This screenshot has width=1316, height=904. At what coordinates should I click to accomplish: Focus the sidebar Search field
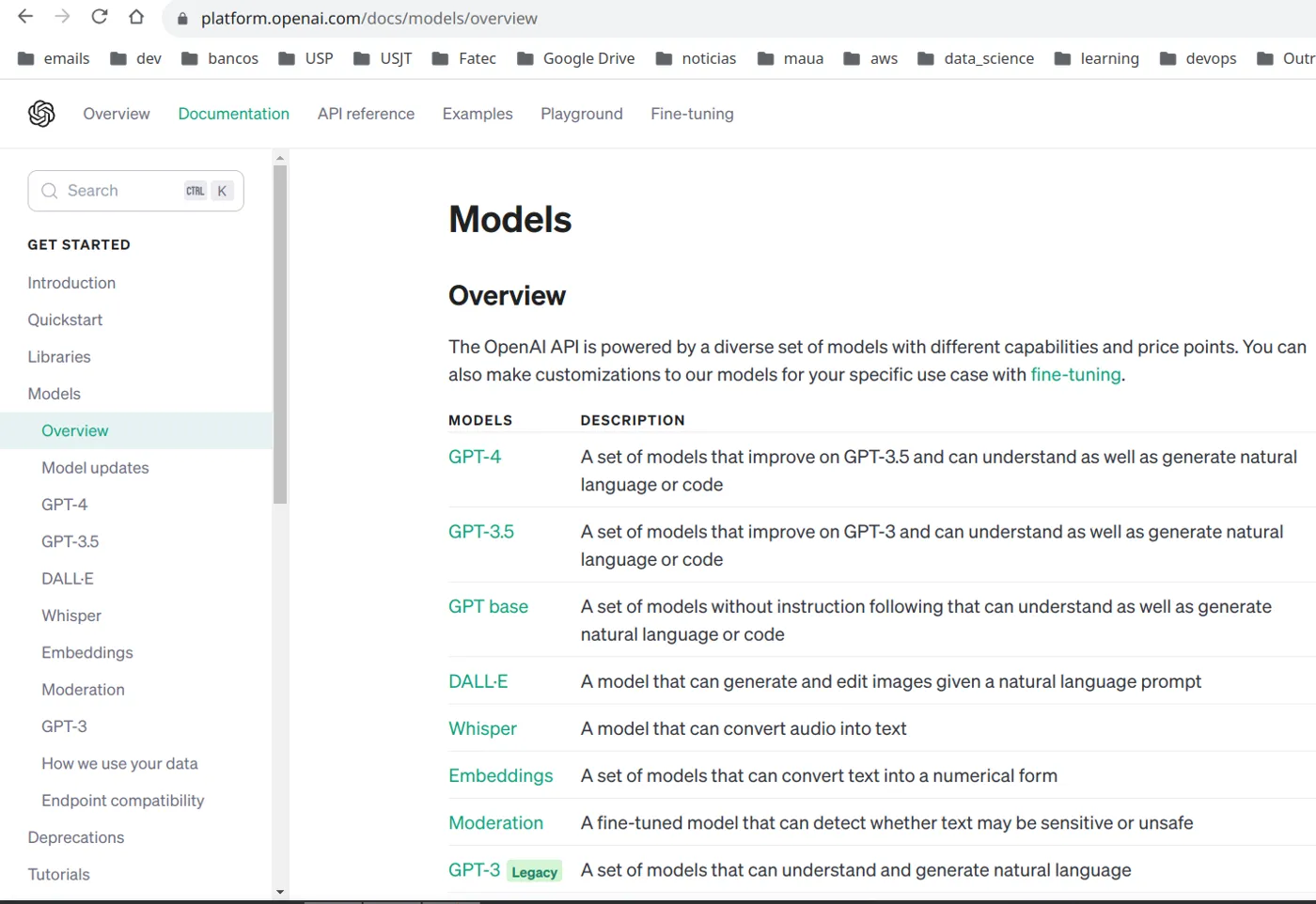(136, 191)
